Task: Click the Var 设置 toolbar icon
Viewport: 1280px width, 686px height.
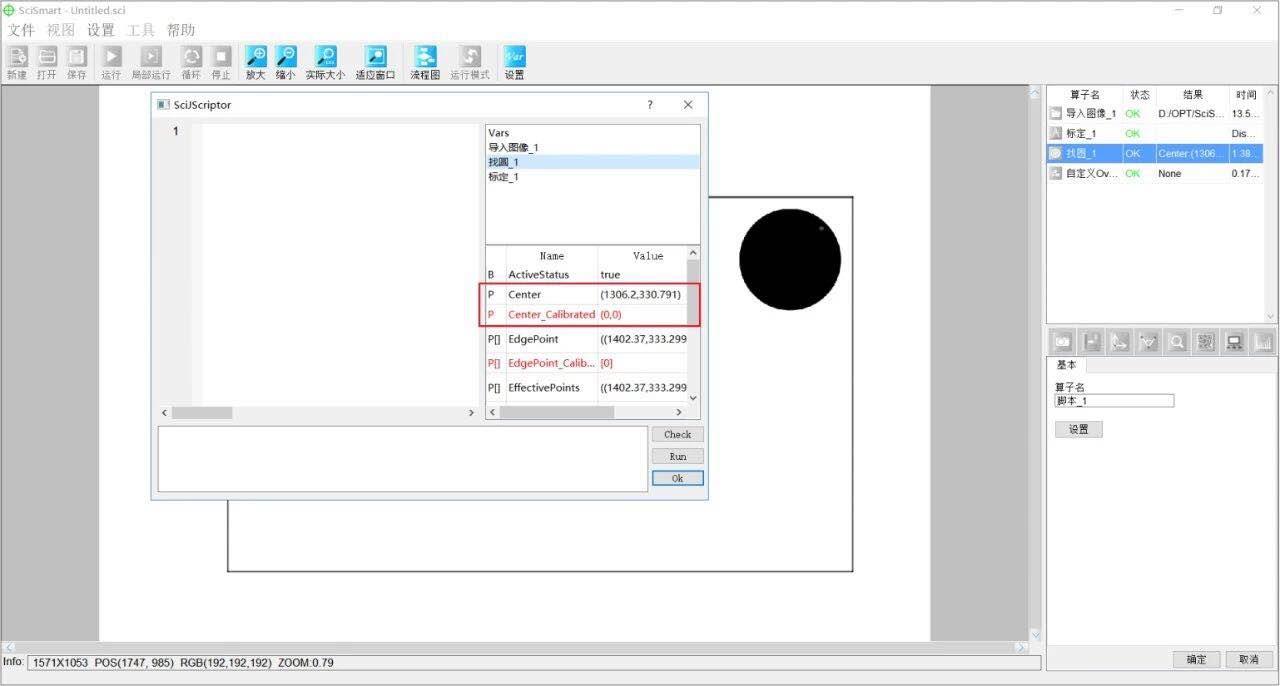Action: pos(514,58)
